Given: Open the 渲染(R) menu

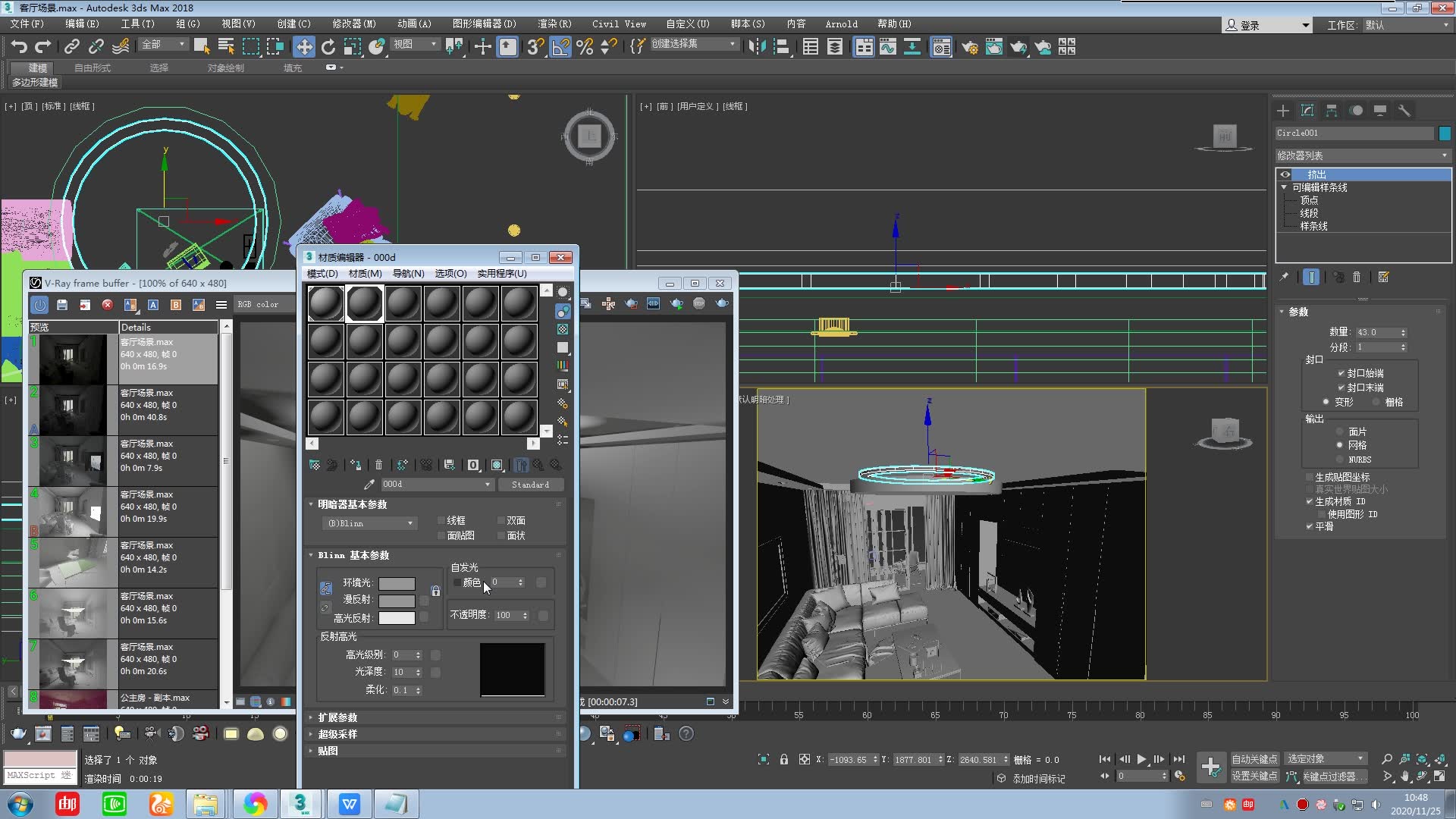Looking at the screenshot, I should pyautogui.click(x=554, y=24).
